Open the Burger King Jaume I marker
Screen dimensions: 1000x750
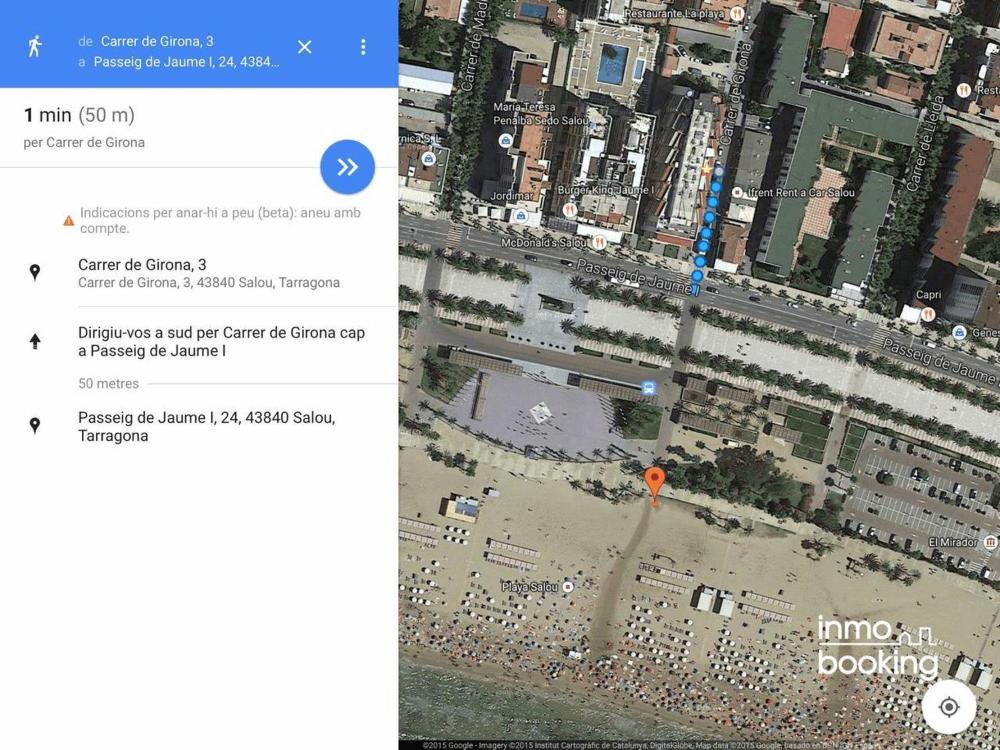coord(569,209)
